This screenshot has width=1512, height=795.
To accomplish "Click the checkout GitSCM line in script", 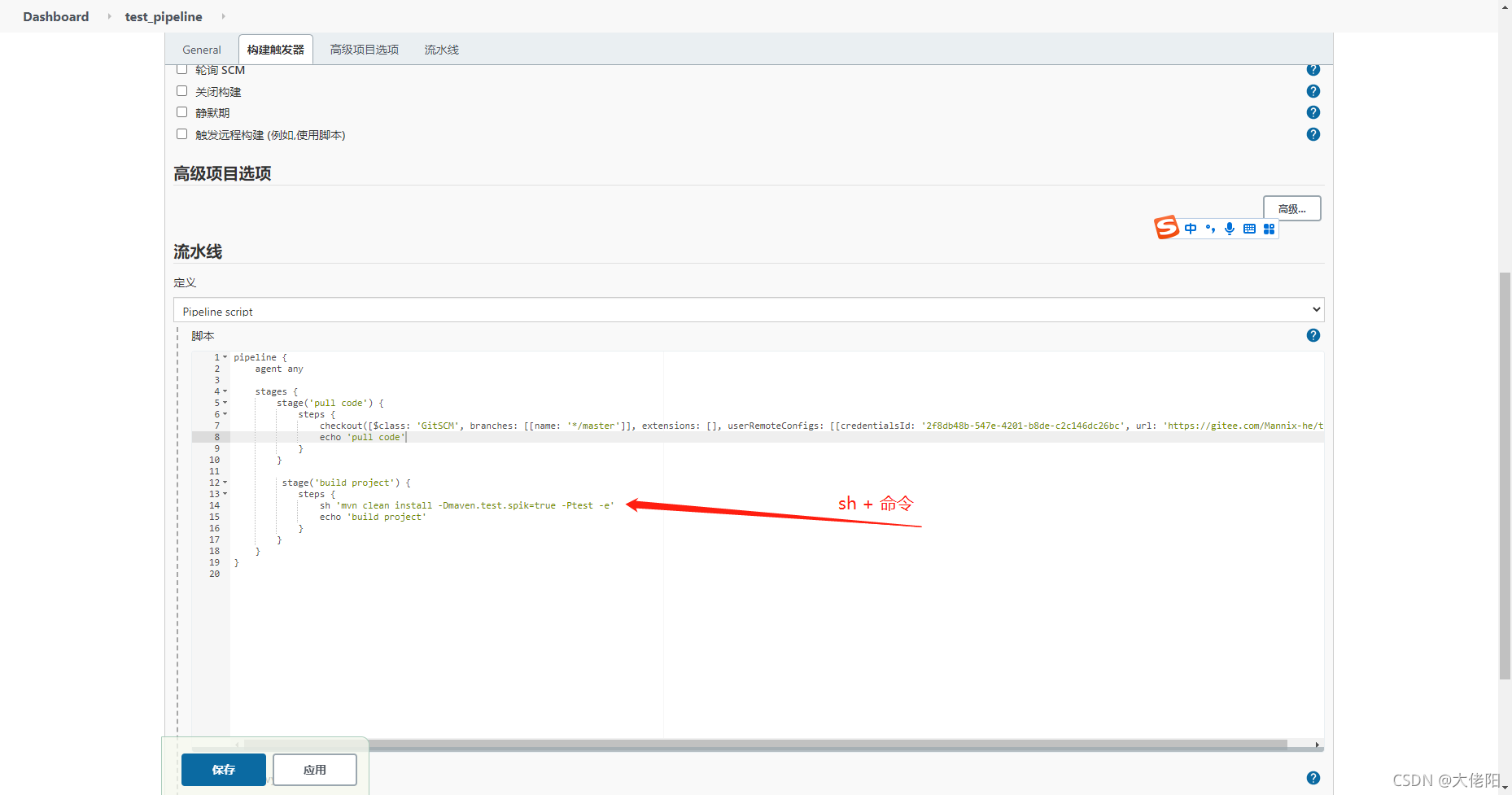I will pos(822,426).
